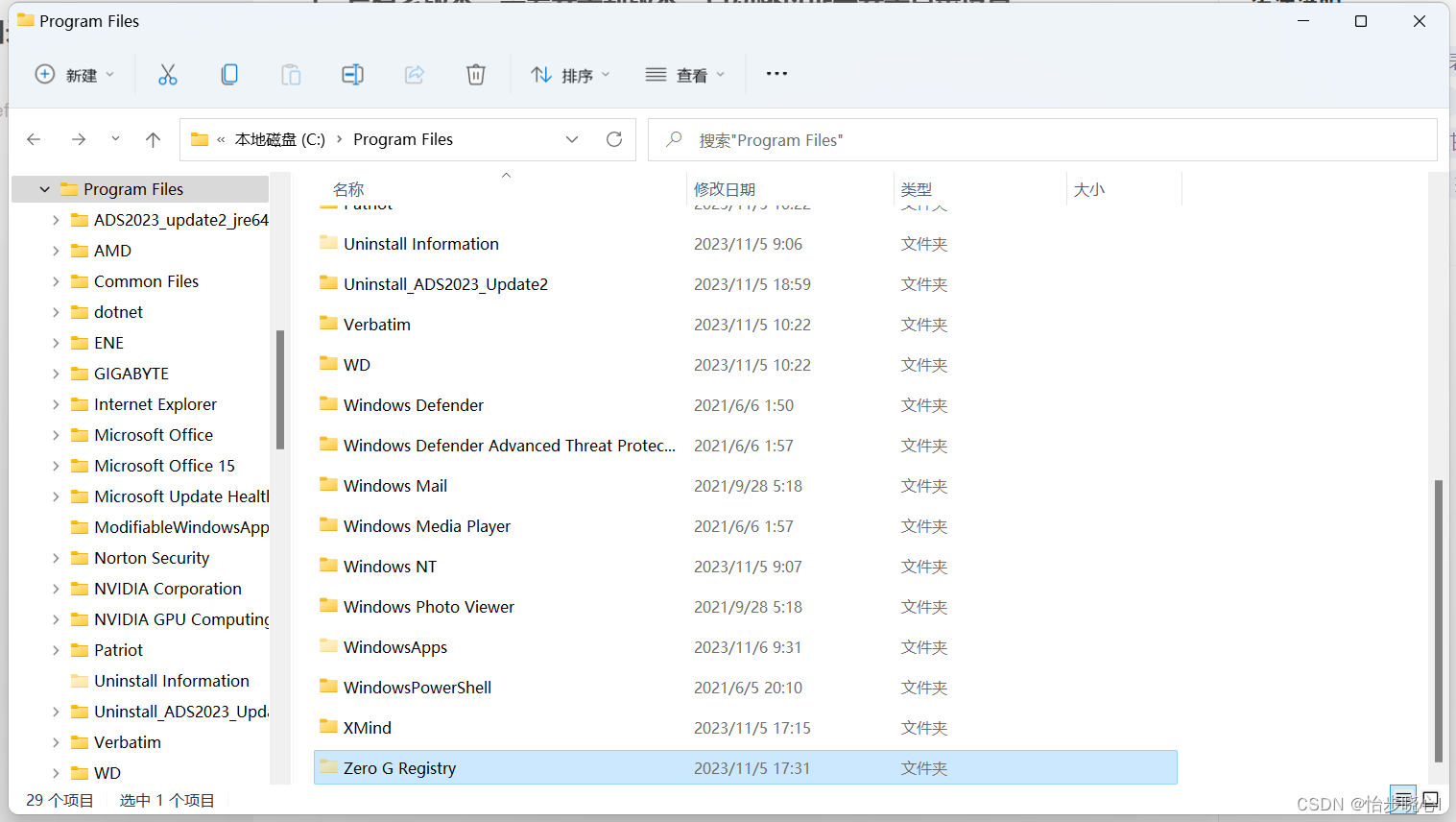
Task: Click the file list vertical scrollbar
Action: (1438, 620)
